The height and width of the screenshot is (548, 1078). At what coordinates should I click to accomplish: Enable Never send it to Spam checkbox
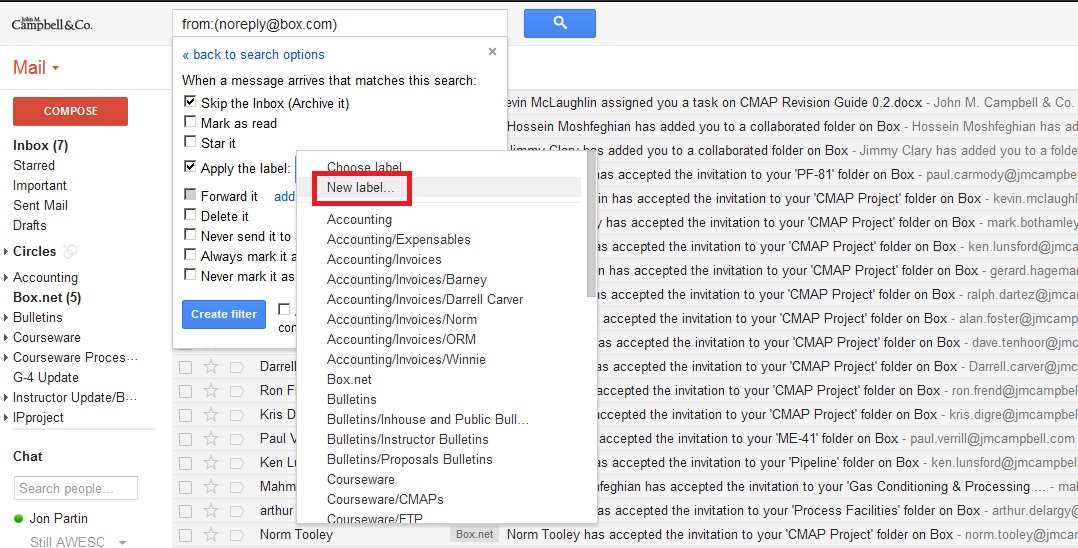[x=190, y=234]
